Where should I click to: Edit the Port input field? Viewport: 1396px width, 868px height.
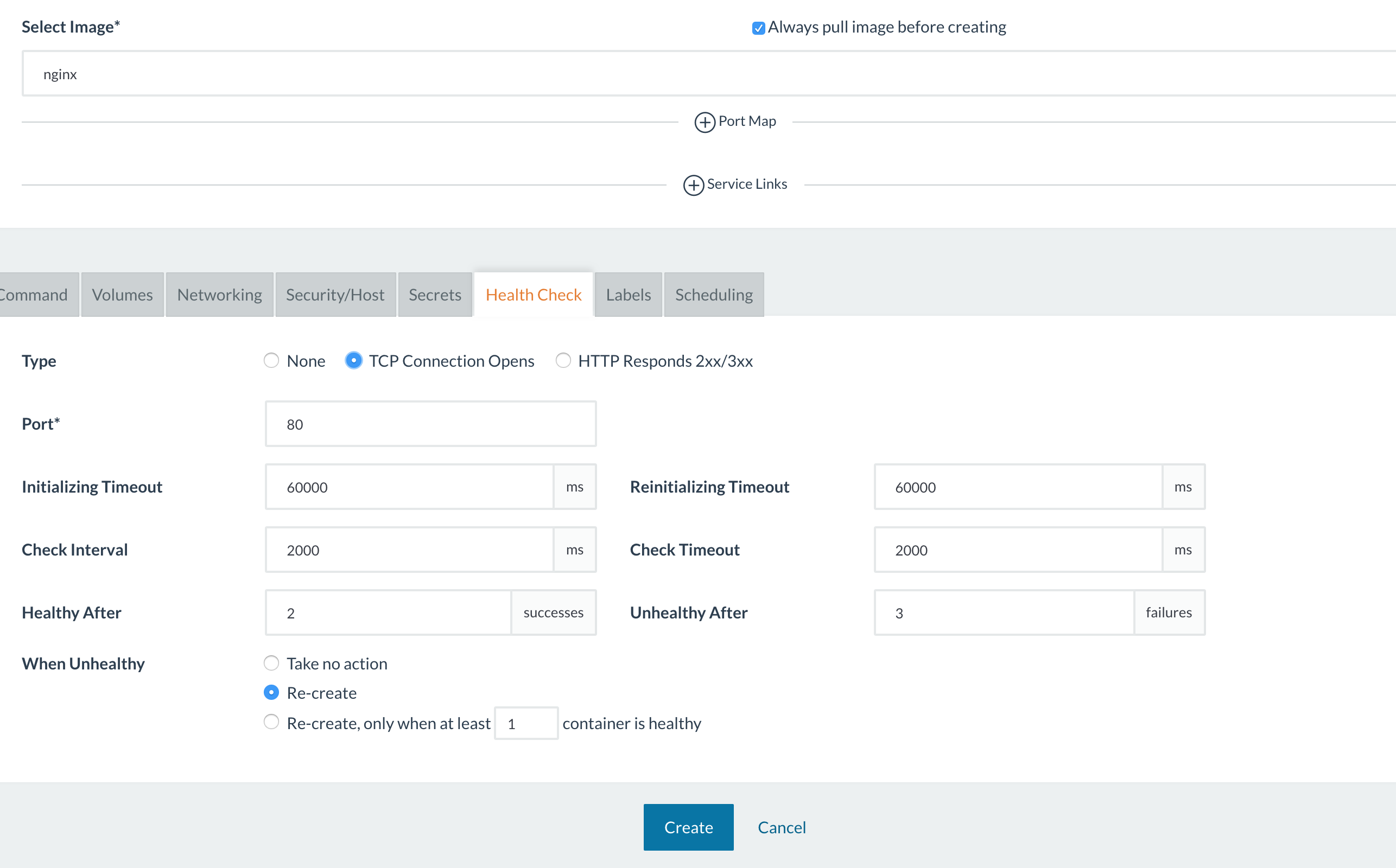(x=430, y=424)
